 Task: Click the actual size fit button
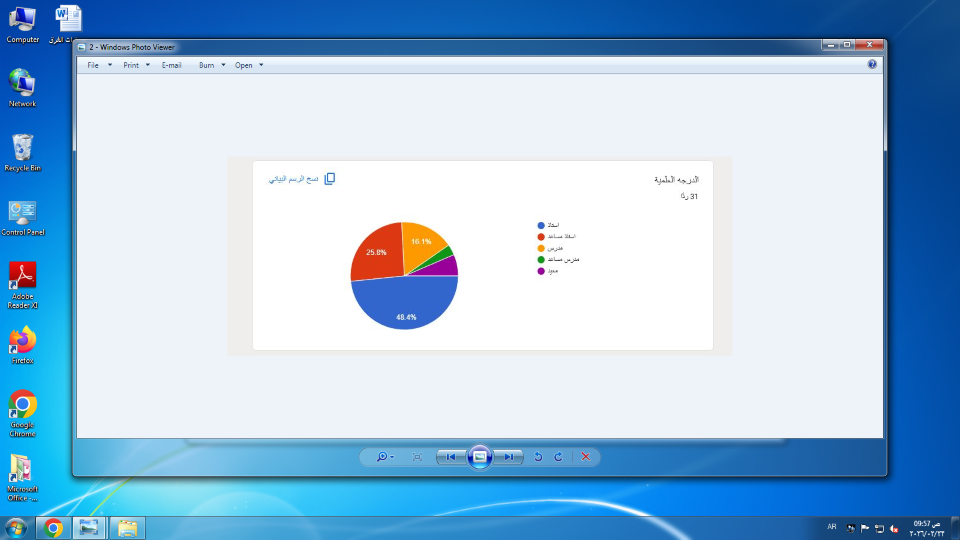pyautogui.click(x=417, y=457)
